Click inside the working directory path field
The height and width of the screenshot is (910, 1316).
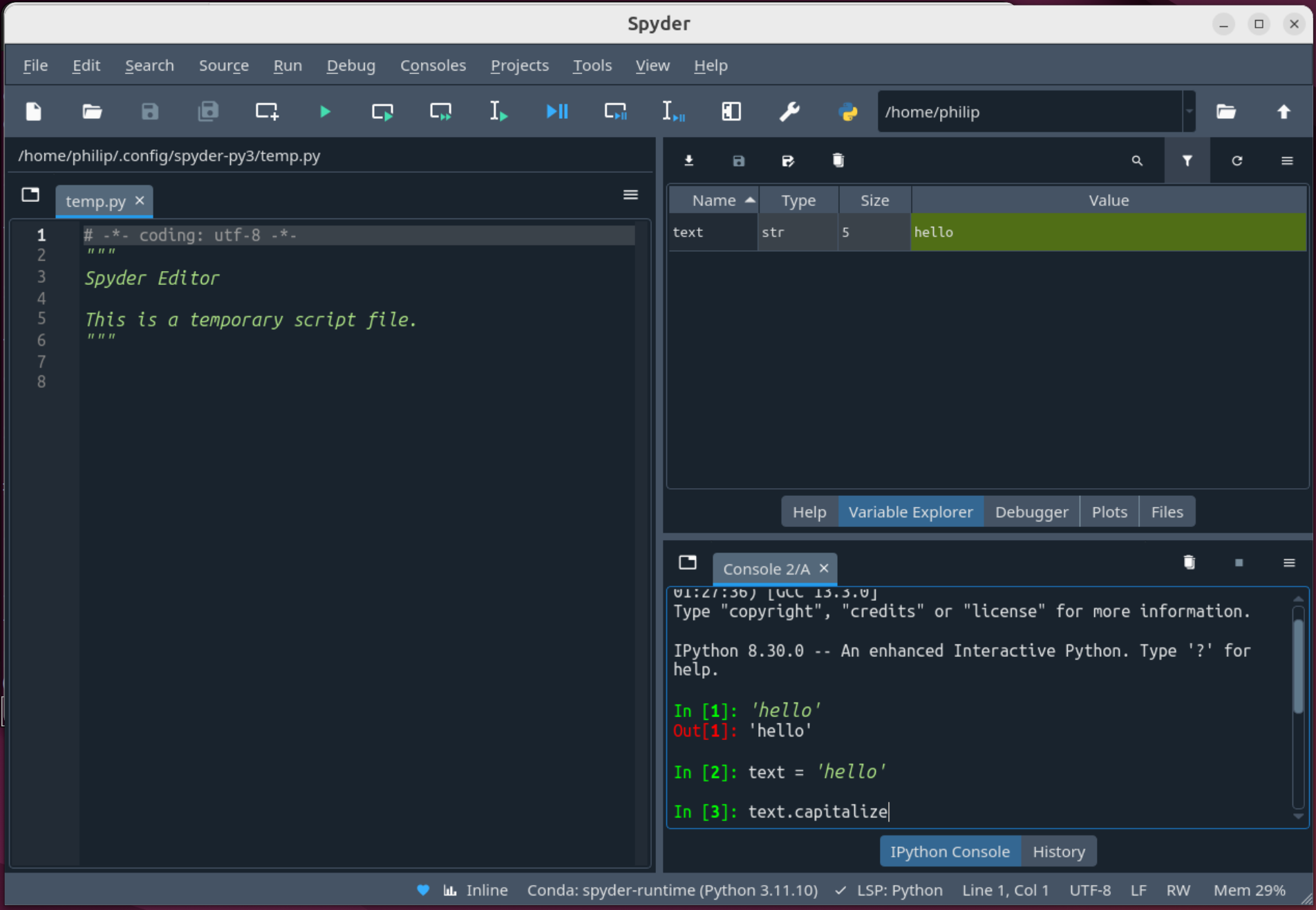click(x=1030, y=111)
